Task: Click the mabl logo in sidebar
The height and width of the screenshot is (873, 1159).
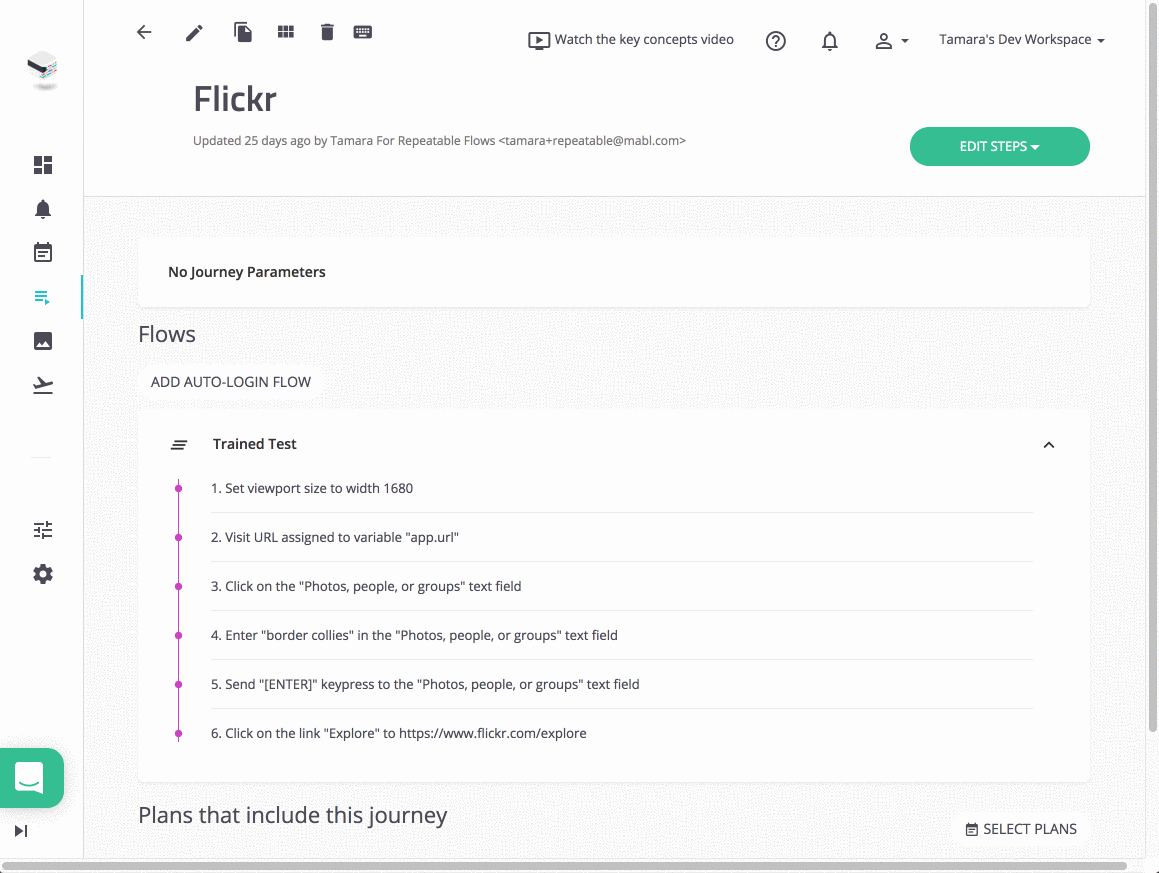Action: point(43,69)
